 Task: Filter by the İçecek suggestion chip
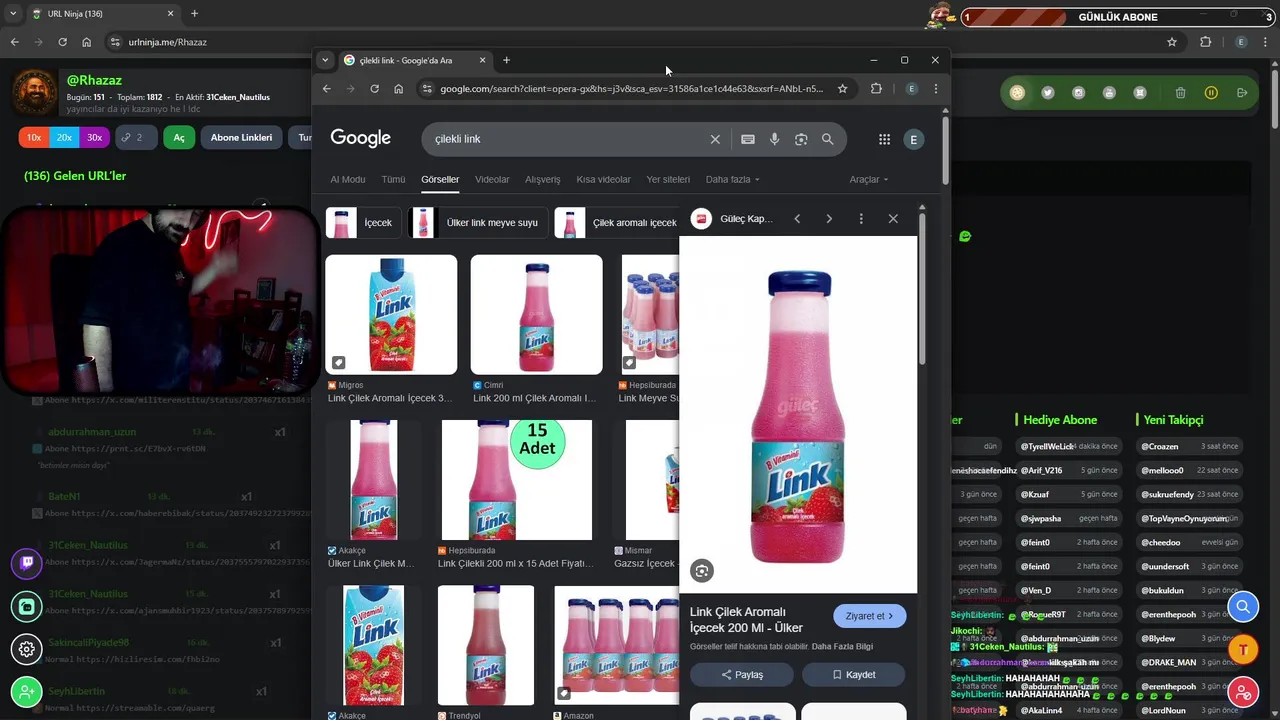(364, 223)
